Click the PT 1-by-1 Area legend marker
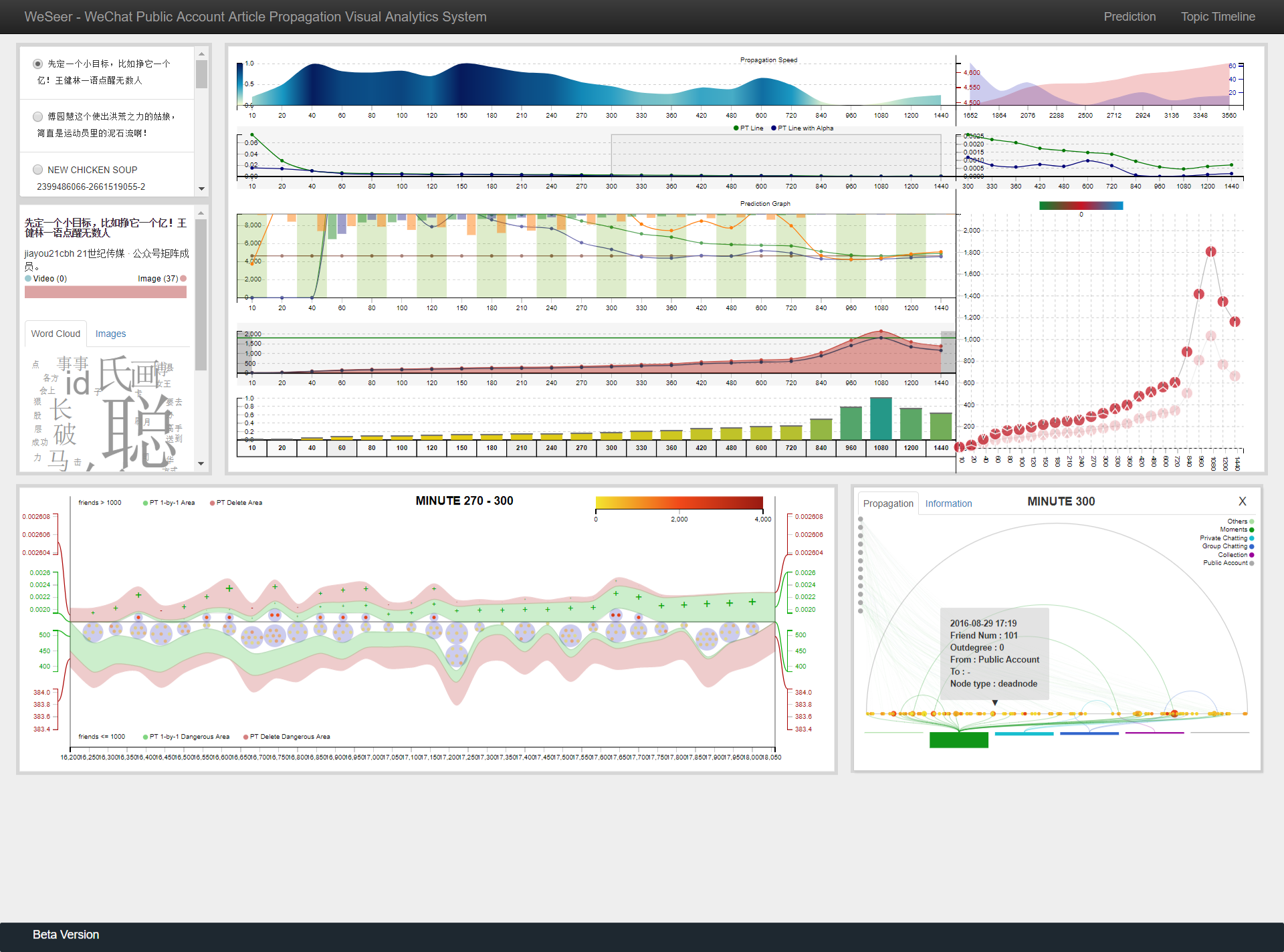Image resolution: width=1284 pixels, height=952 pixels. point(146,503)
